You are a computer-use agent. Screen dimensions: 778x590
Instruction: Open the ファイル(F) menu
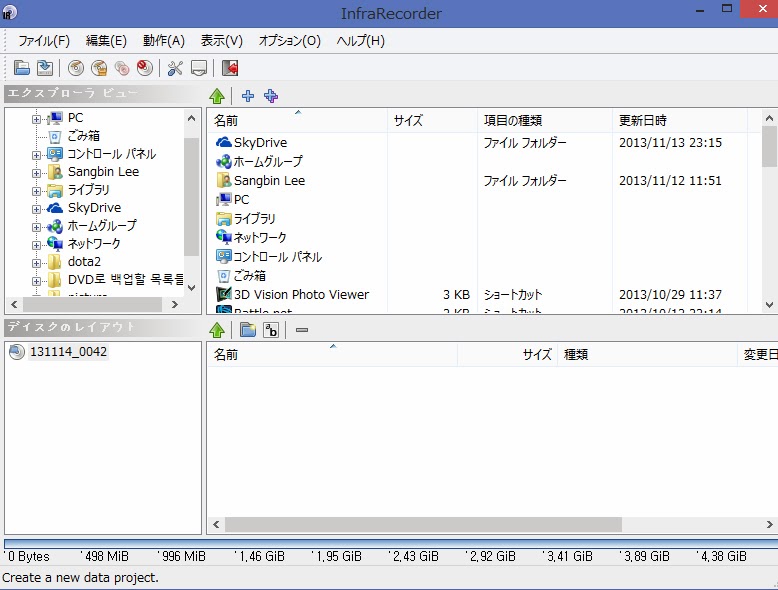click(44, 41)
